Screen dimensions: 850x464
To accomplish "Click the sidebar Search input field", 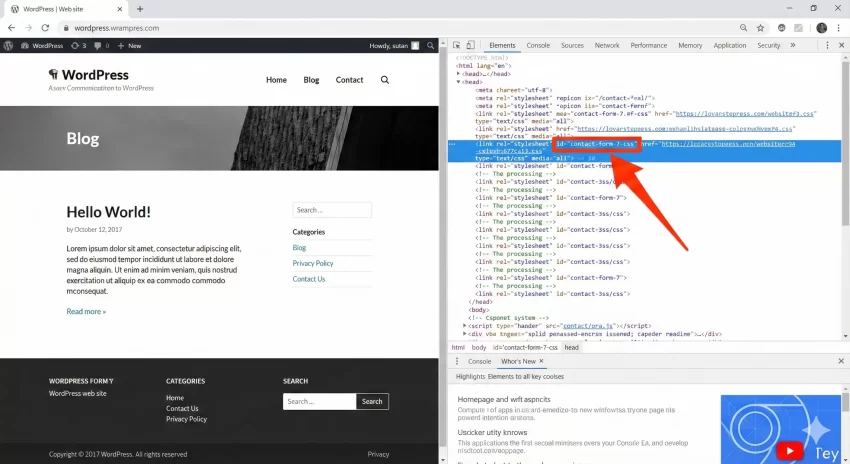I will pyautogui.click(x=332, y=210).
